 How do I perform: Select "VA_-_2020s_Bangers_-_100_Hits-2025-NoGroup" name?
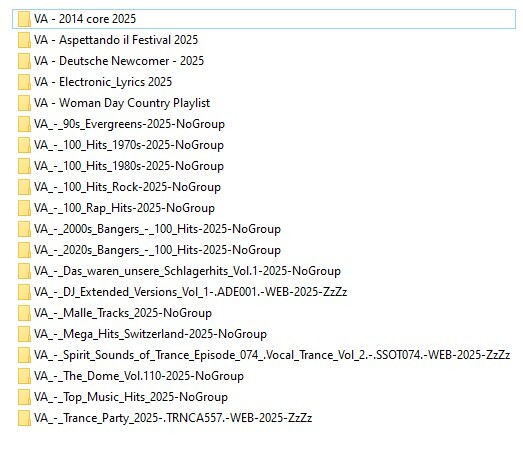(x=157, y=250)
